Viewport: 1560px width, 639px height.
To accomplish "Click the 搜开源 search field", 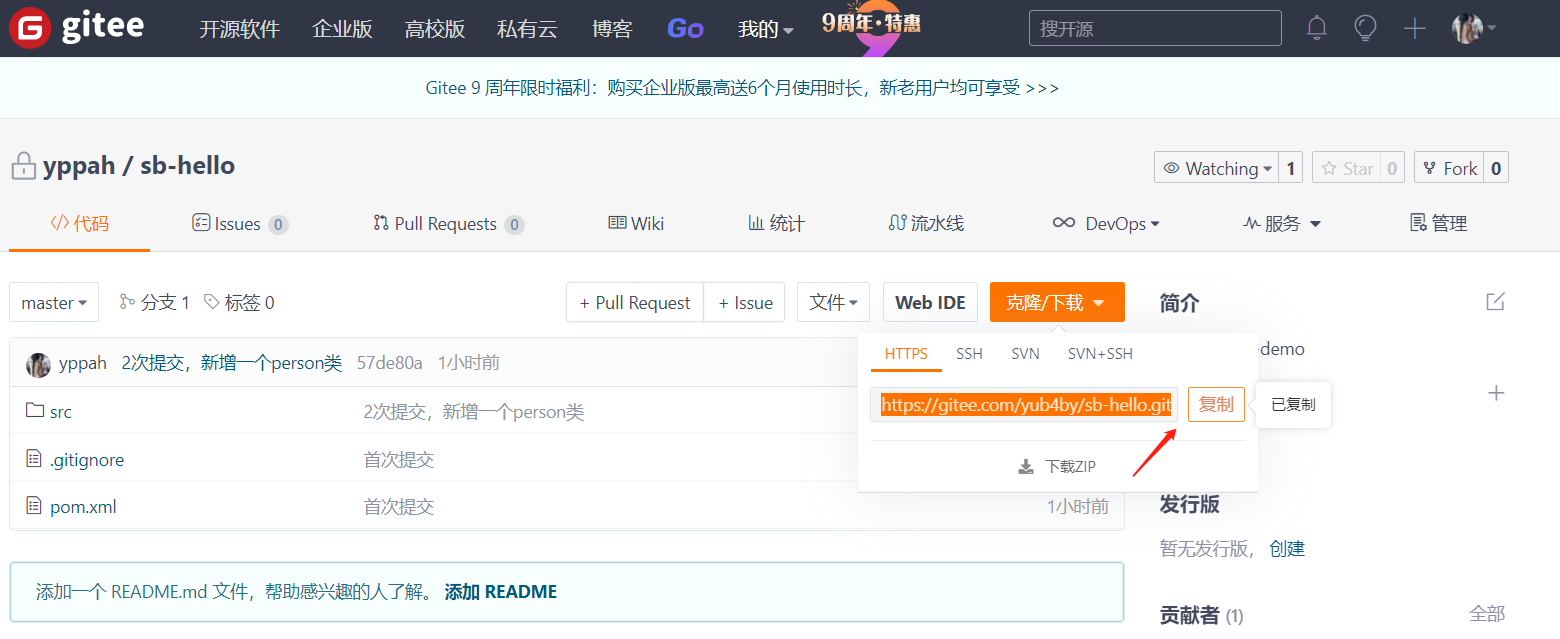I will point(1154,28).
